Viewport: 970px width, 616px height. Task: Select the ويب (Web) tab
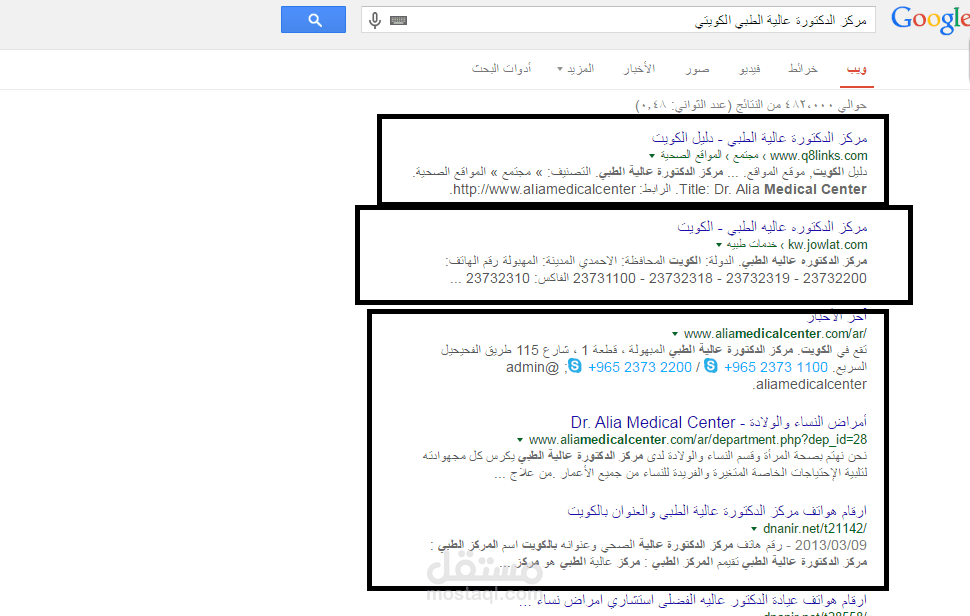click(x=857, y=69)
